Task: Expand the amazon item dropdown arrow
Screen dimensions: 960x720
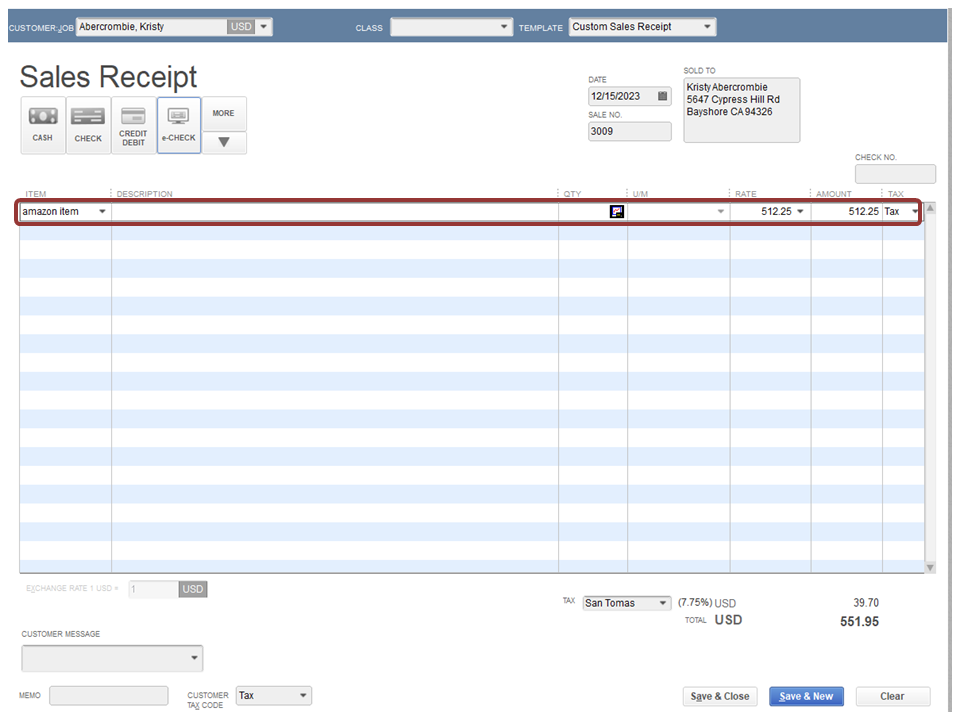Action: [102, 211]
